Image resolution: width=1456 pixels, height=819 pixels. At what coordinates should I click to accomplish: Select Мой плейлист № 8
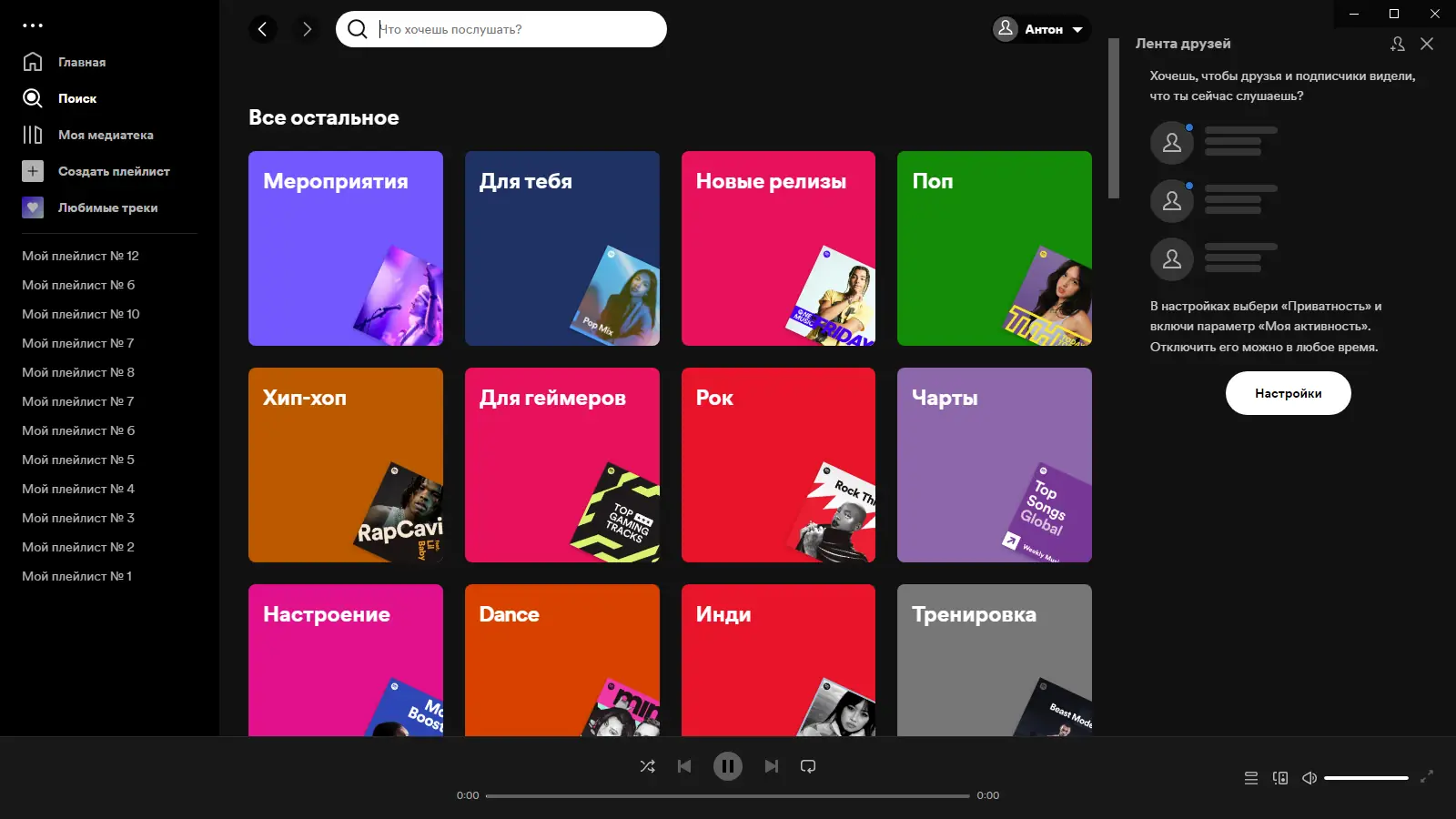[x=78, y=372]
